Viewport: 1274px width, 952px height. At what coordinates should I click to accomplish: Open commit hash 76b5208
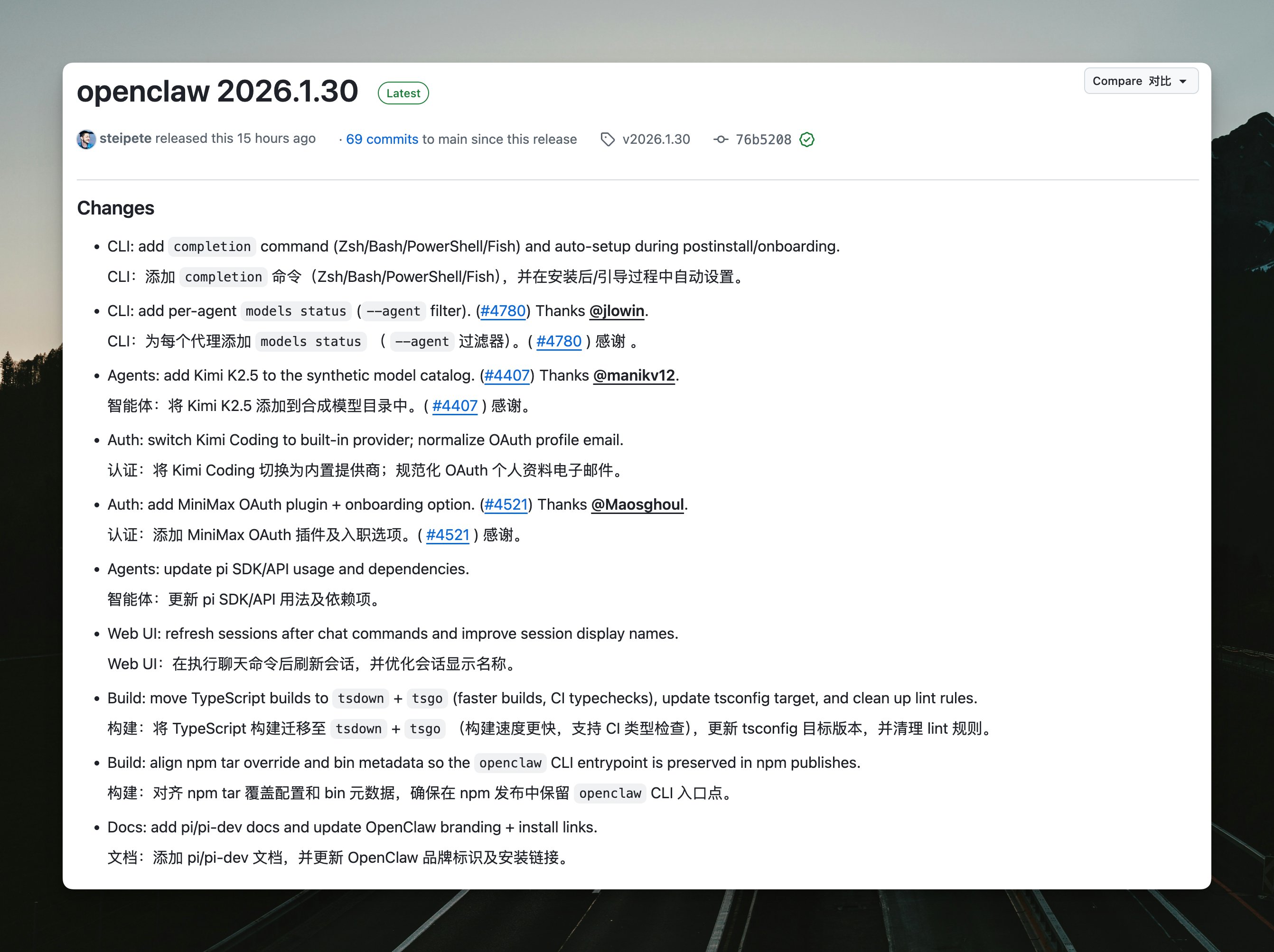click(x=763, y=140)
